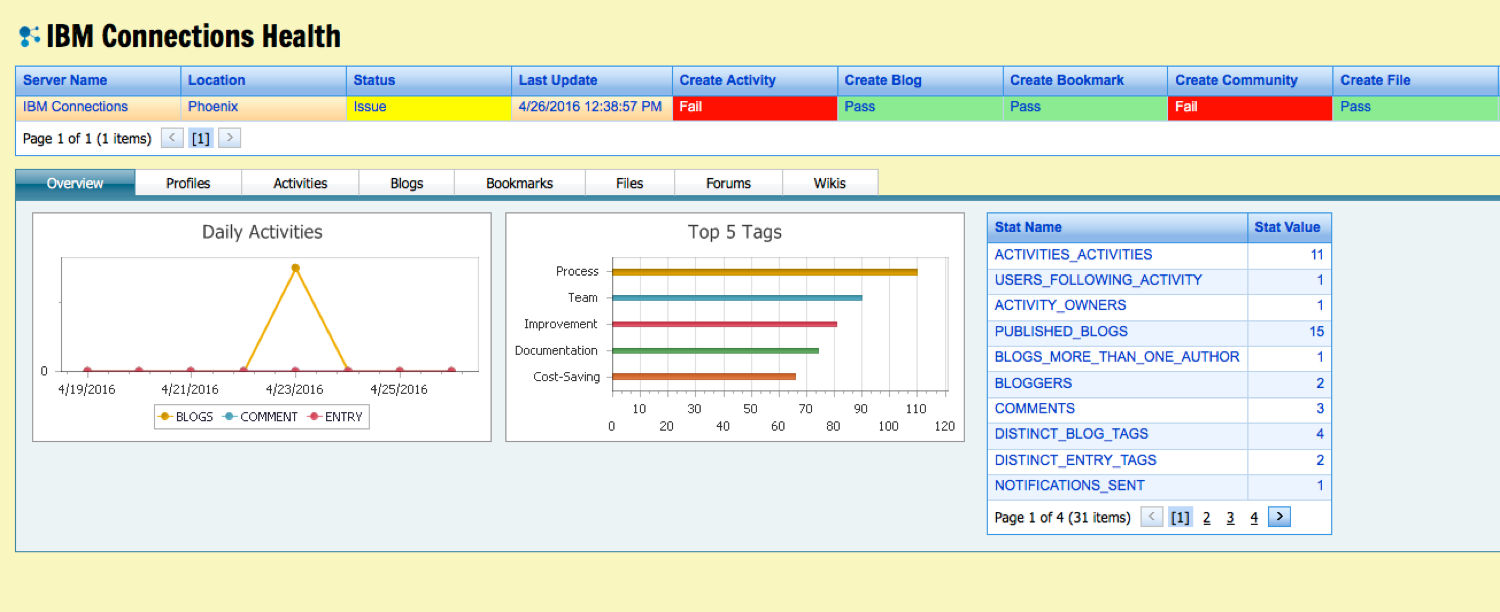
Task: Click Create Blog column header
Action: (920, 80)
